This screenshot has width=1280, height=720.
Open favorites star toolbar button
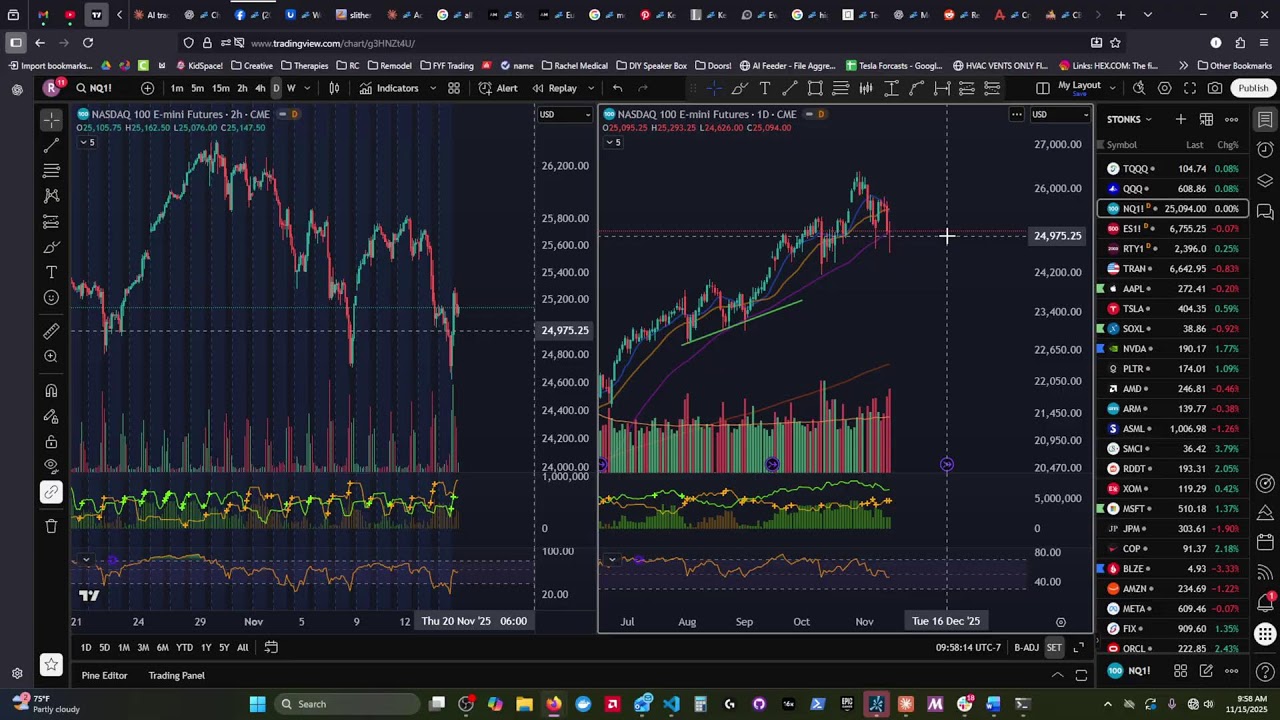[51, 665]
